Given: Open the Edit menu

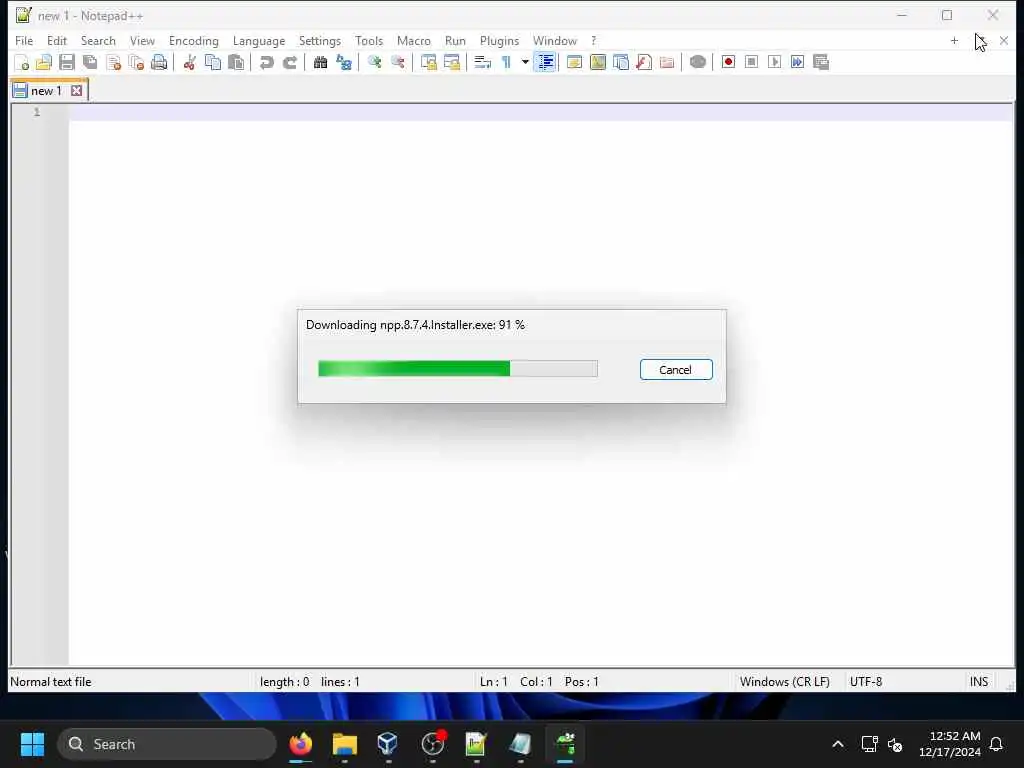Looking at the screenshot, I should tap(57, 40).
